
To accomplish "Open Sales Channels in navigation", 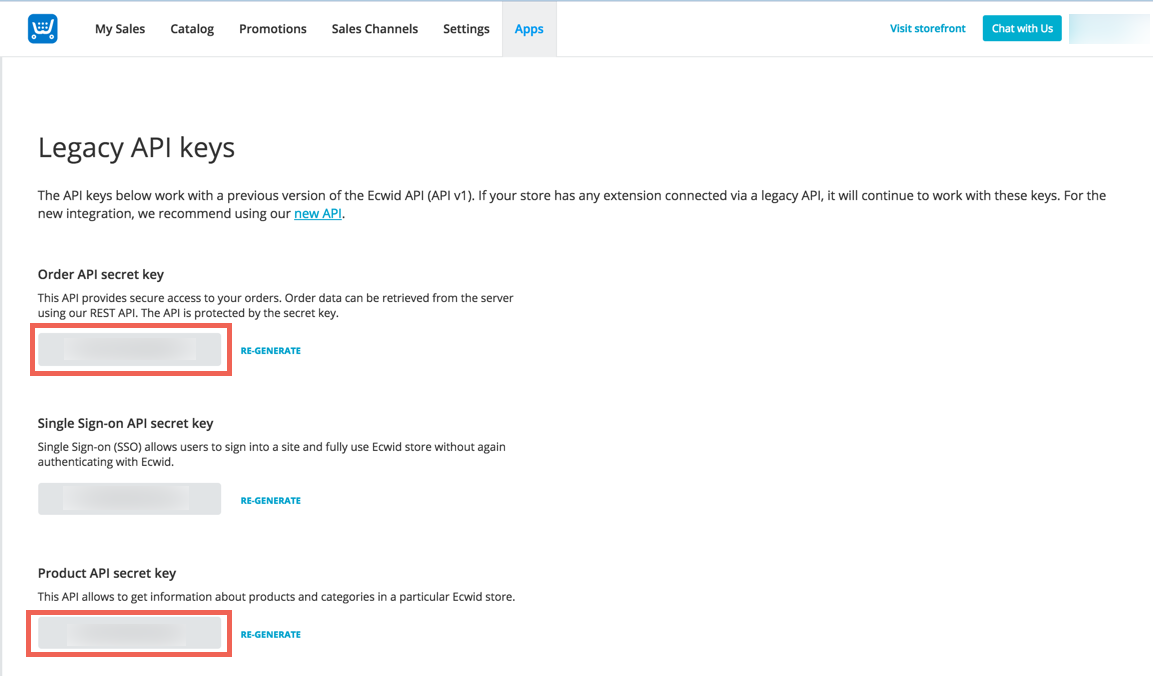I will 375,29.
